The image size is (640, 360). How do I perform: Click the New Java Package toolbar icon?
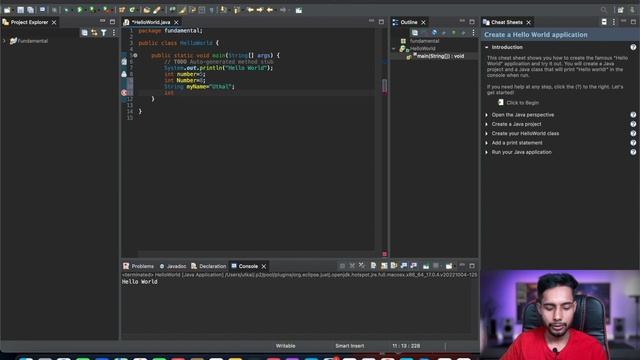(122, 10)
